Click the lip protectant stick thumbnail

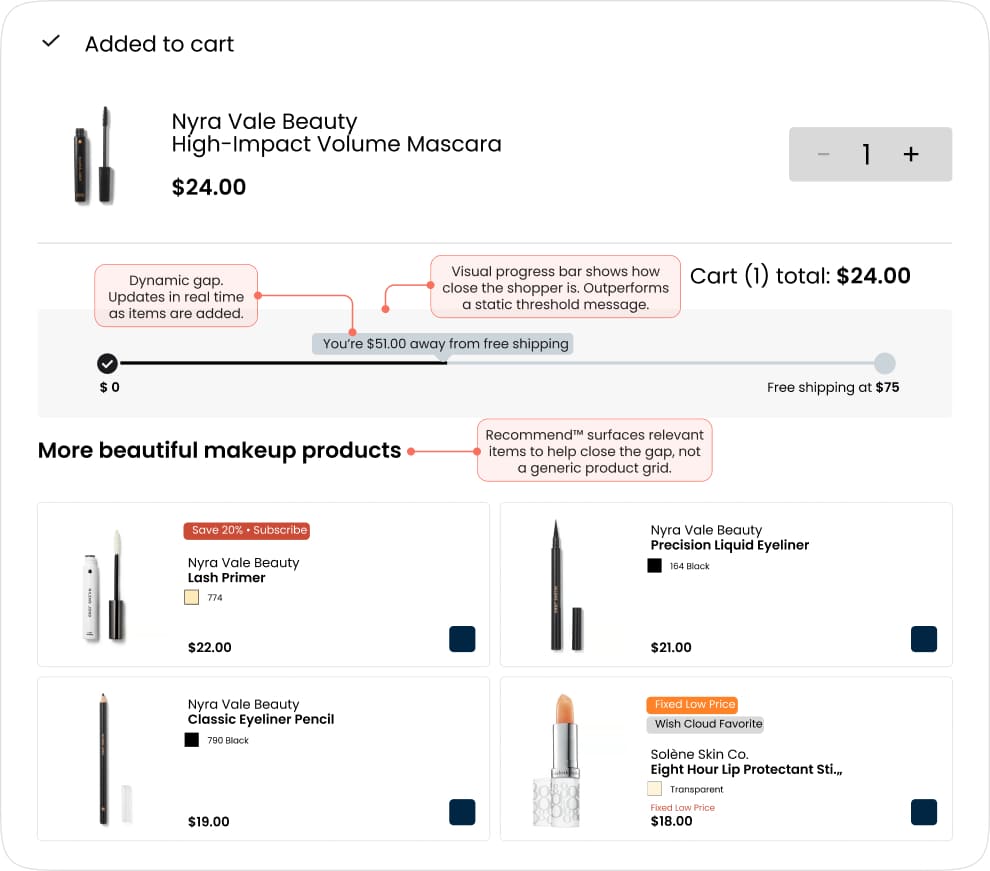tap(558, 760)
